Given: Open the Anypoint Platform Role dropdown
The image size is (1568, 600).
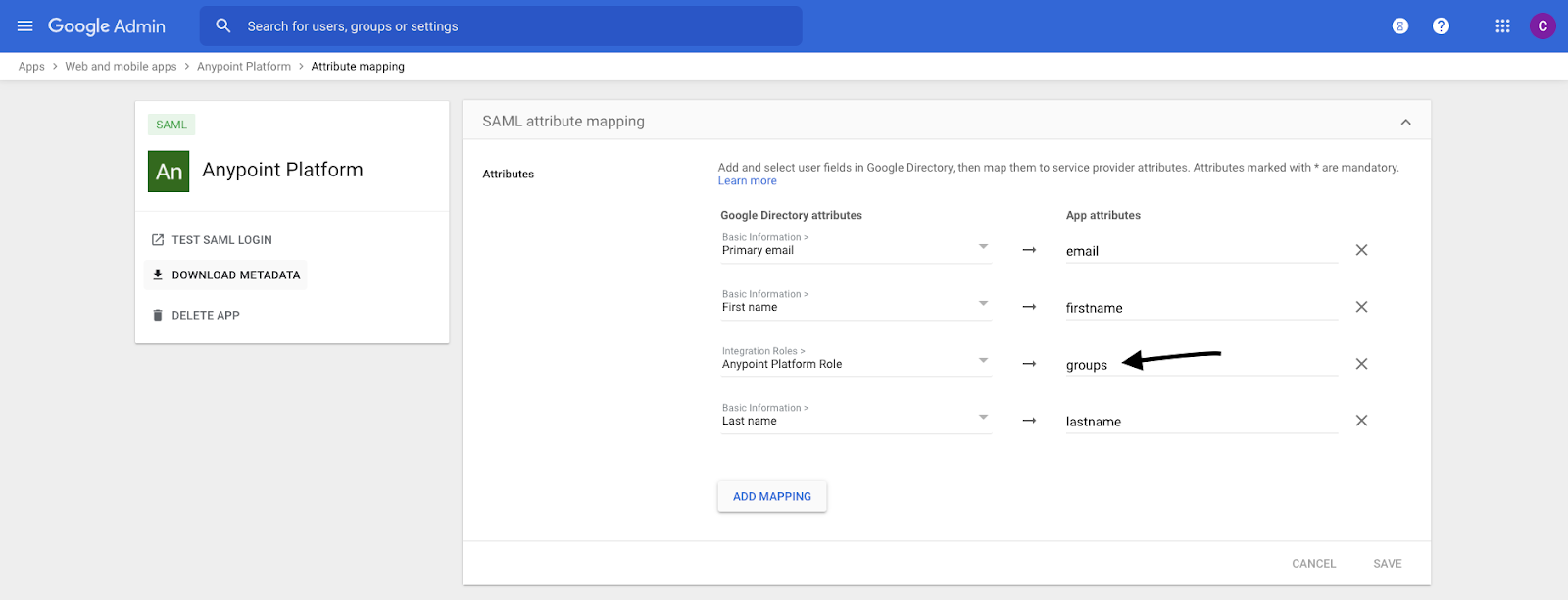Looking at the screenshot, I should click(856, 360).
